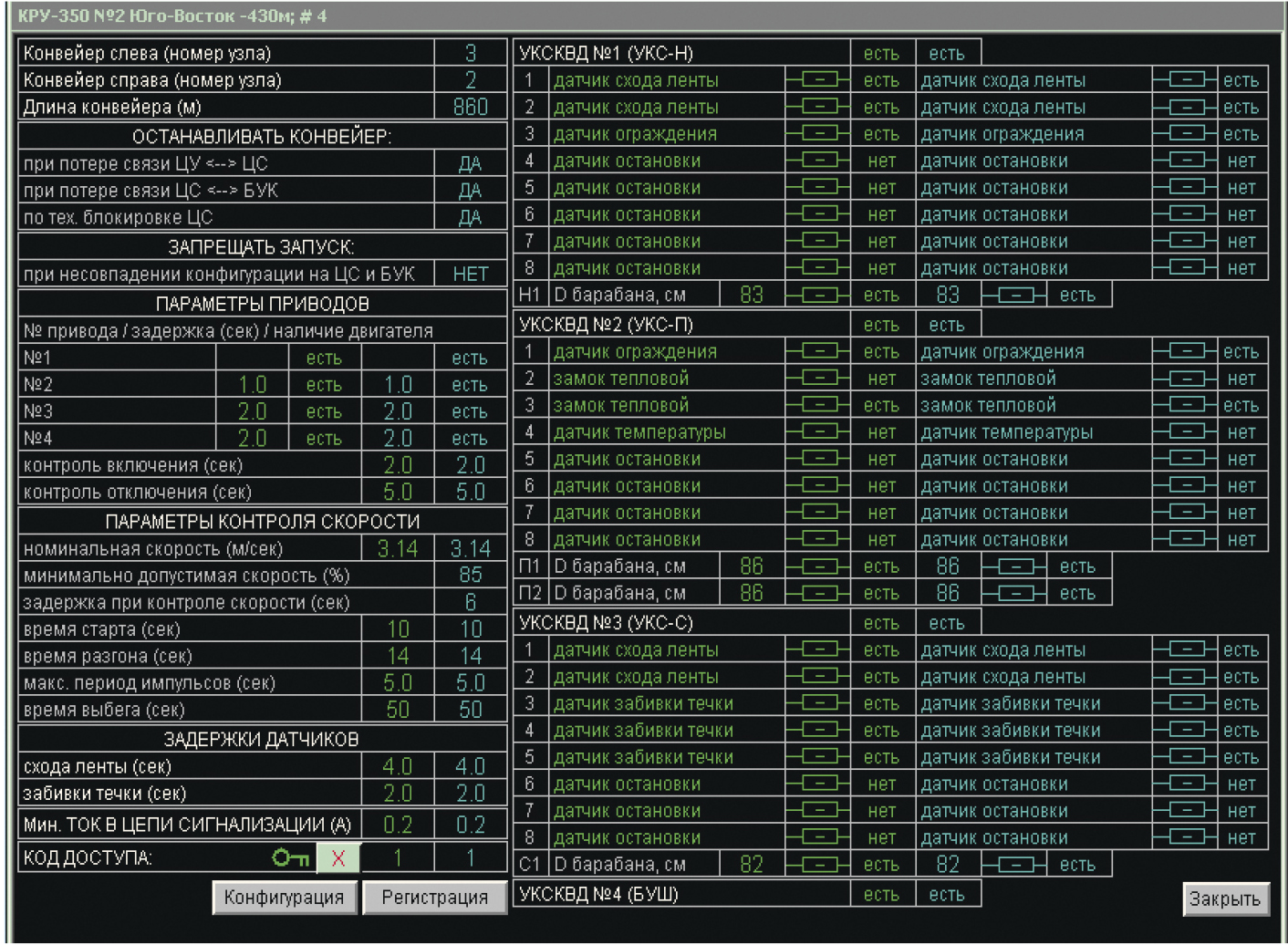Click green контроль включения value 2.0
Screen dimensions: 1288x945
pos(398,465)
